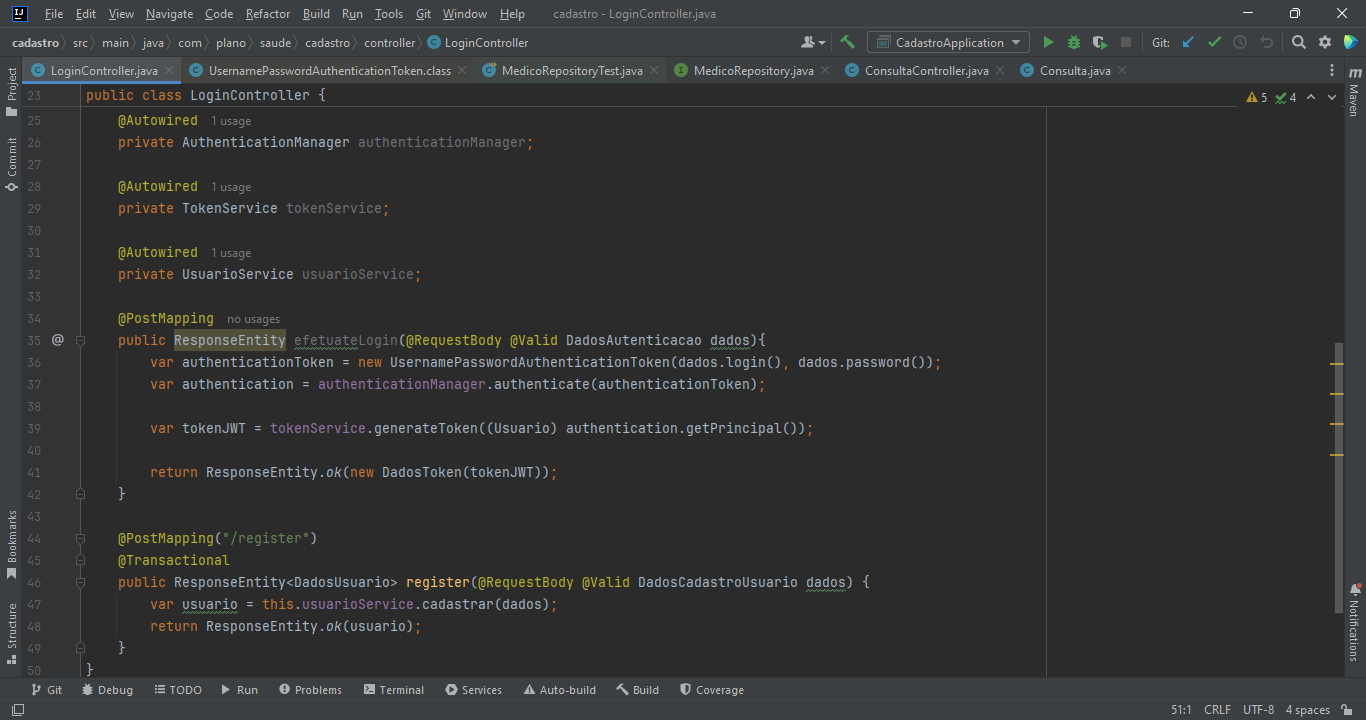The image size is (1366, 720).
Task: Click the padlock read-only toggle in status bar
Action: coord(1347,710)
